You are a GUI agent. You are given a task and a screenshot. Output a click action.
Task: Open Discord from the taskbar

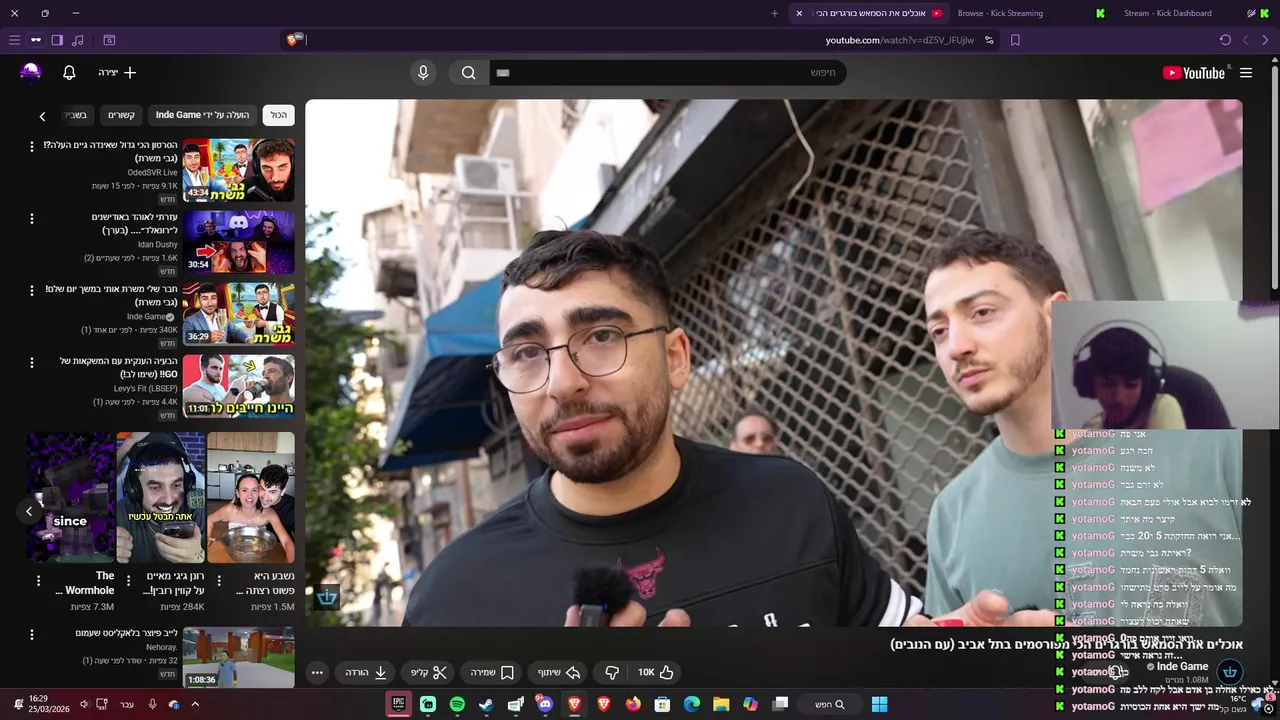545,704
